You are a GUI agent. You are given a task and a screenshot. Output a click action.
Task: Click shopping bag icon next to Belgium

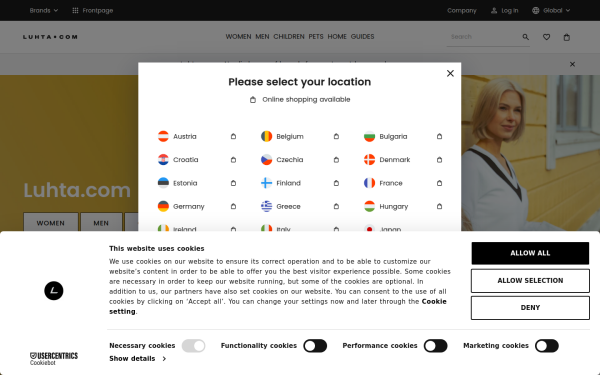coord(336,136)
